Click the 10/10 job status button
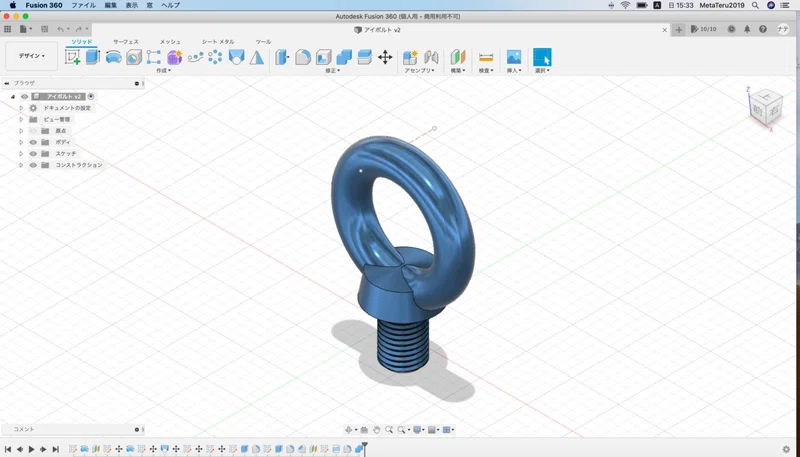The height and width of the screenshot is (457, 800). tap(704, 30)
